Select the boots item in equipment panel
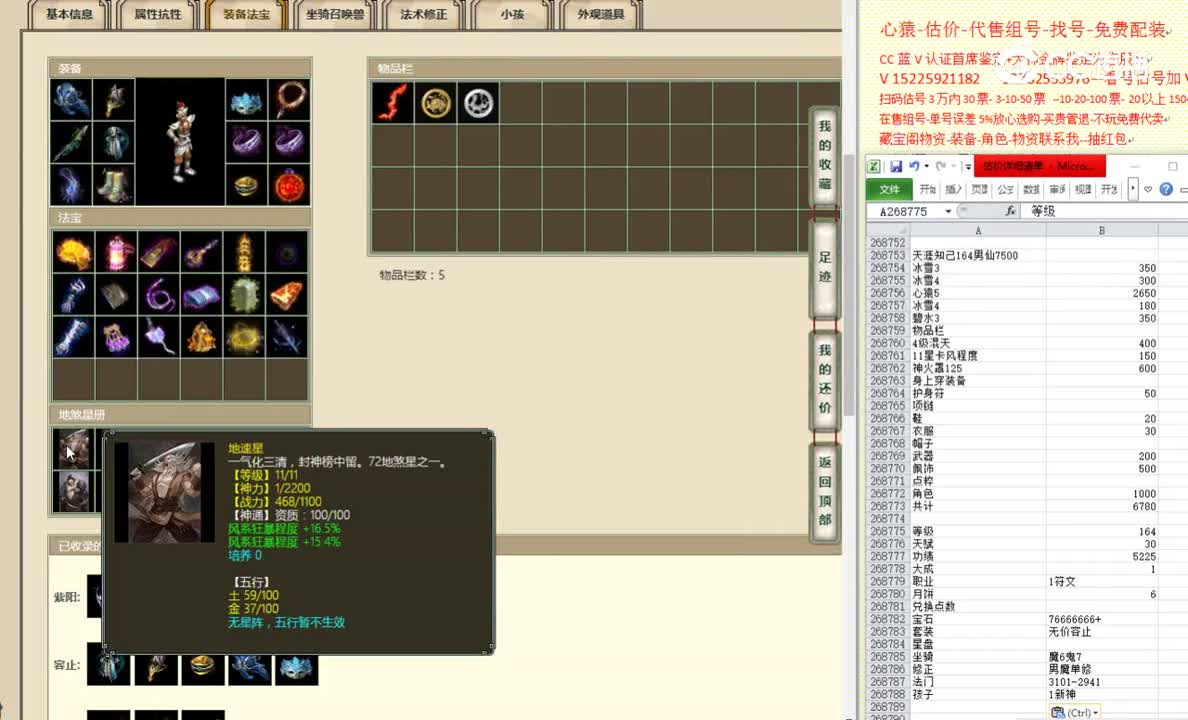Screen dimensions: 1188x720 (114, 185)
